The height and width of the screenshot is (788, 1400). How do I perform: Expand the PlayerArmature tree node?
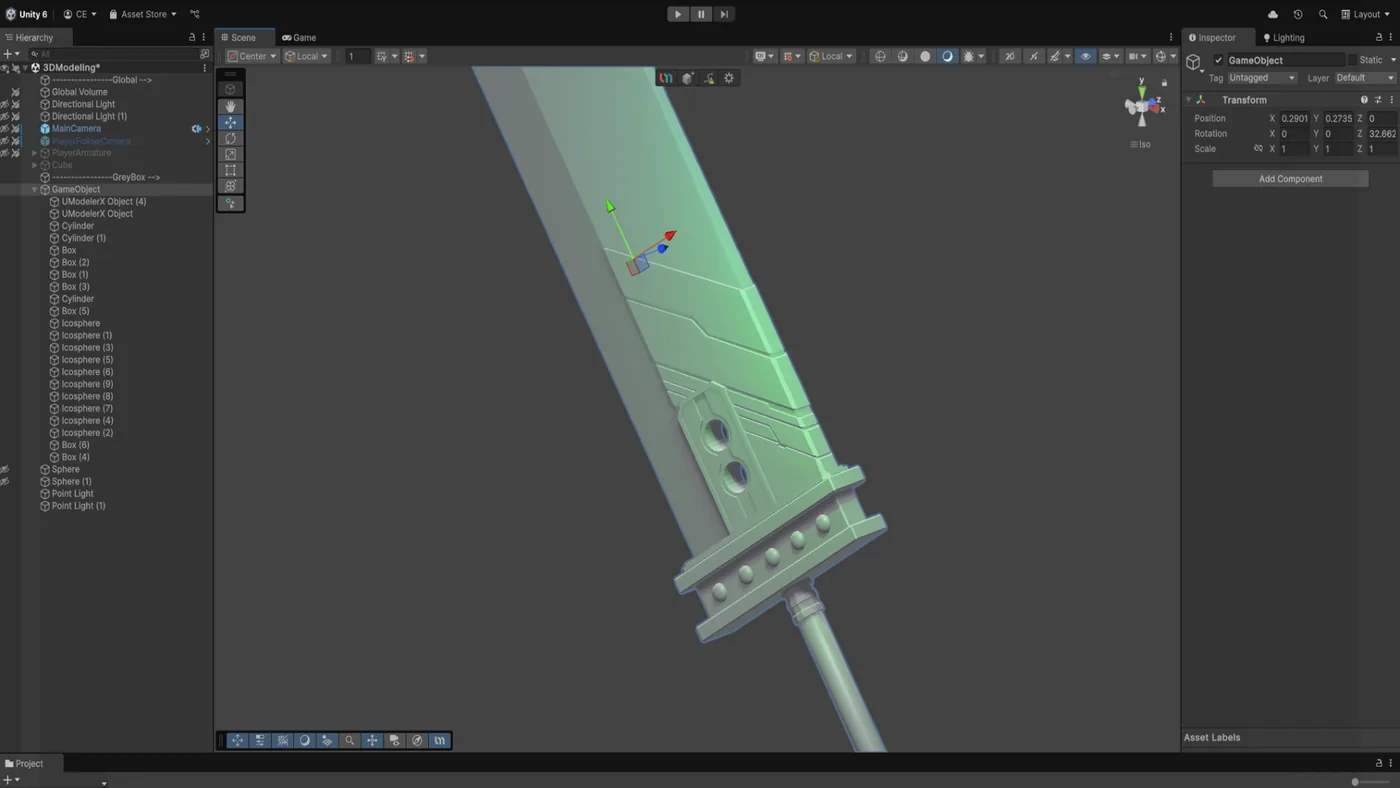(34, 153)
